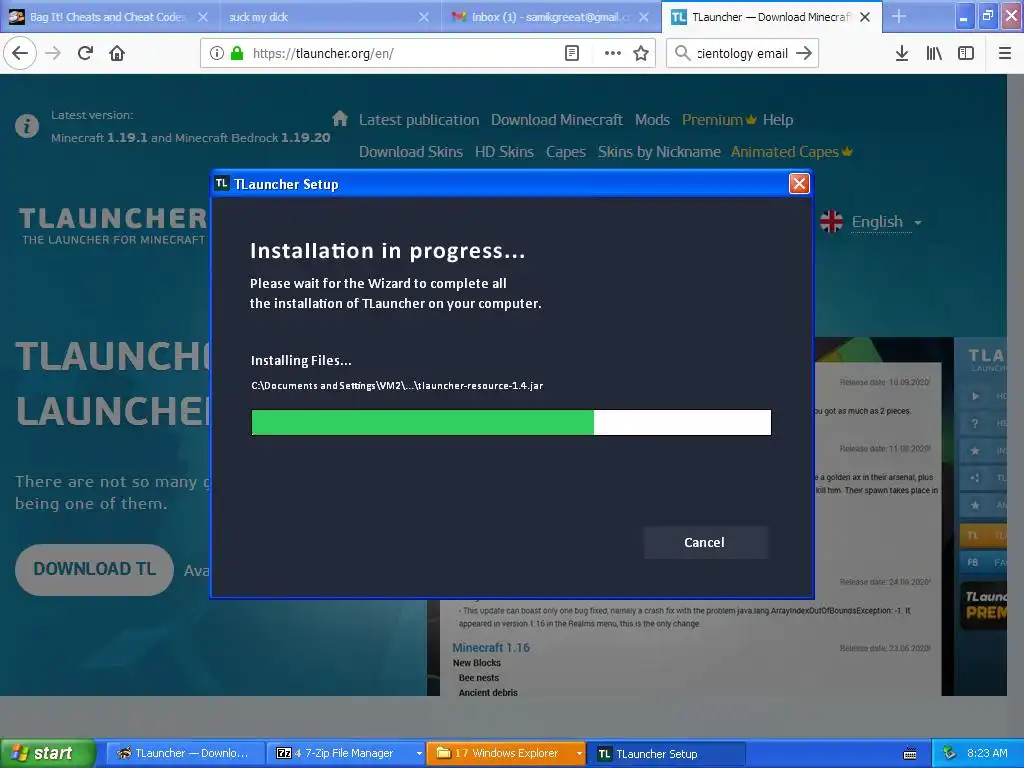
Task: Reload the tlauncher.org page
Action: click(85, 53)
